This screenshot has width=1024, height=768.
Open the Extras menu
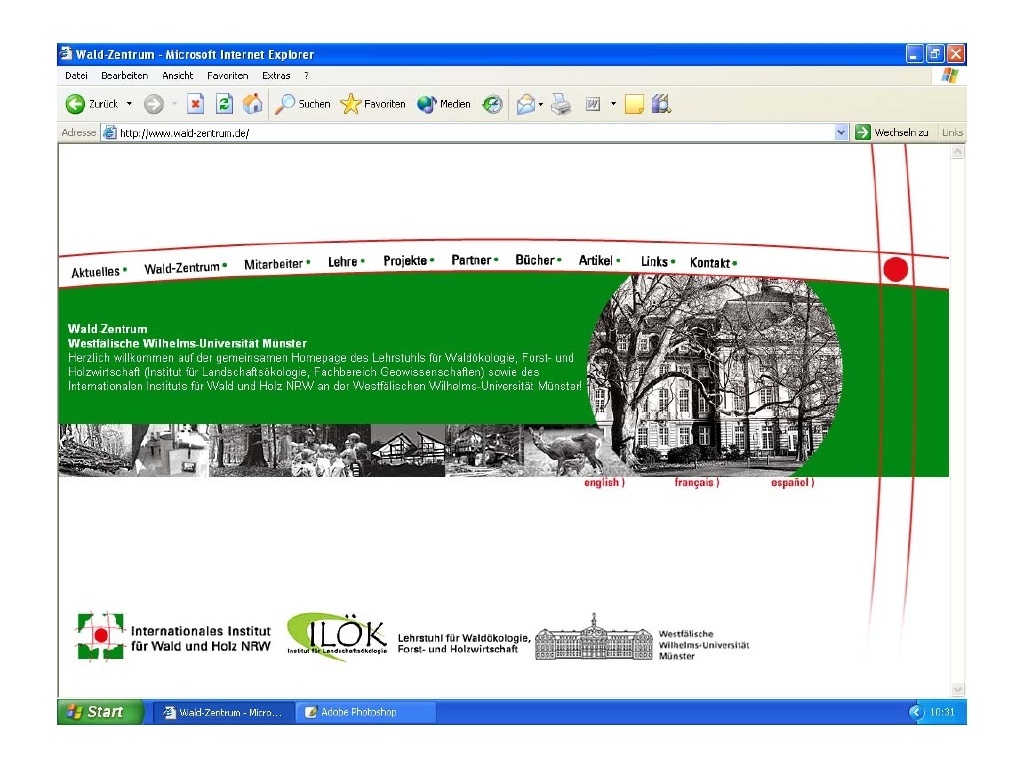[x=276, y=76]
